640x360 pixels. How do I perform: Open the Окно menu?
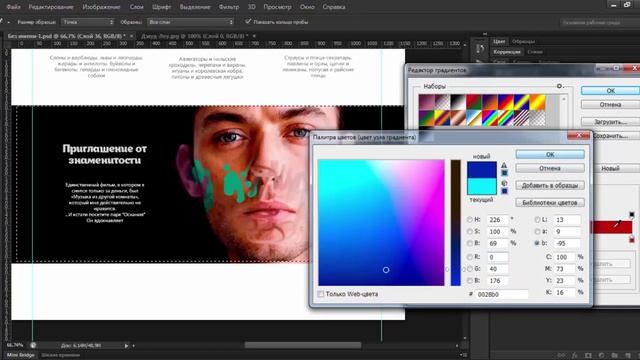click(x=307, y=7)
